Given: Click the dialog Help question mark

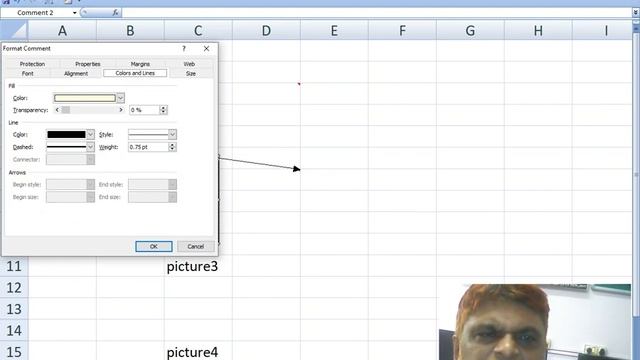Looking at the screenshot, I should point(184,49).
